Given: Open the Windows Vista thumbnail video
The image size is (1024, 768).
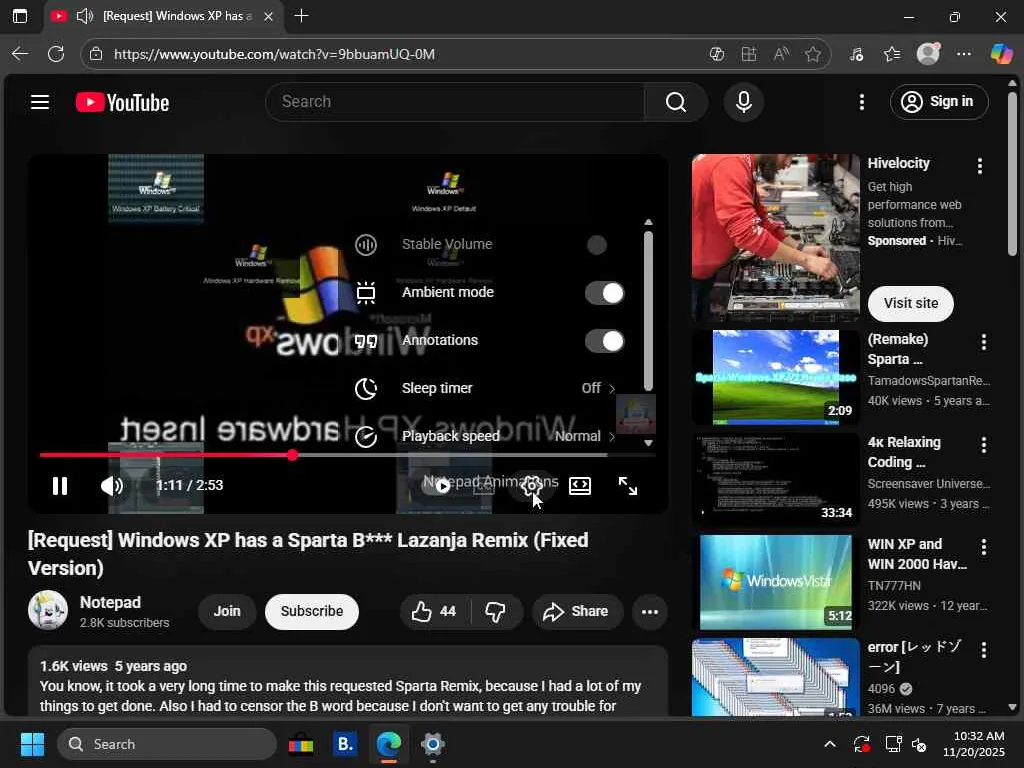Looking at the screenshot, I should click(775, 582).
